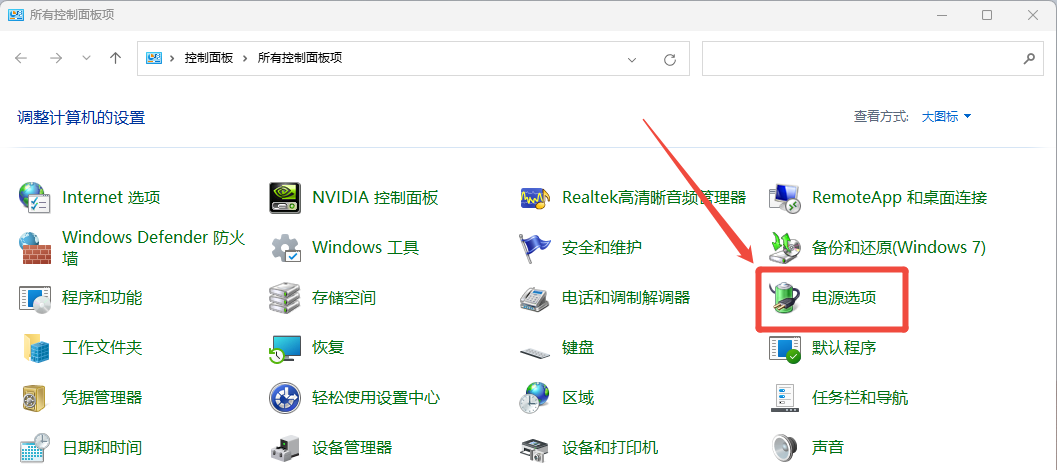Go back with the left arrow button

coord(21,59)
